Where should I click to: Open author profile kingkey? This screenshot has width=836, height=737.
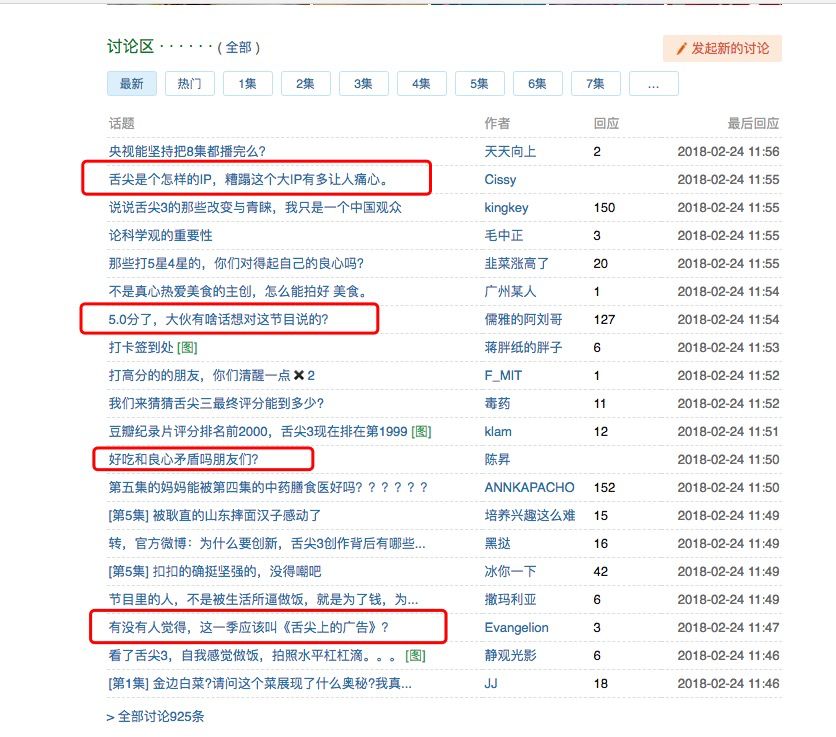(x=507, y=207)
